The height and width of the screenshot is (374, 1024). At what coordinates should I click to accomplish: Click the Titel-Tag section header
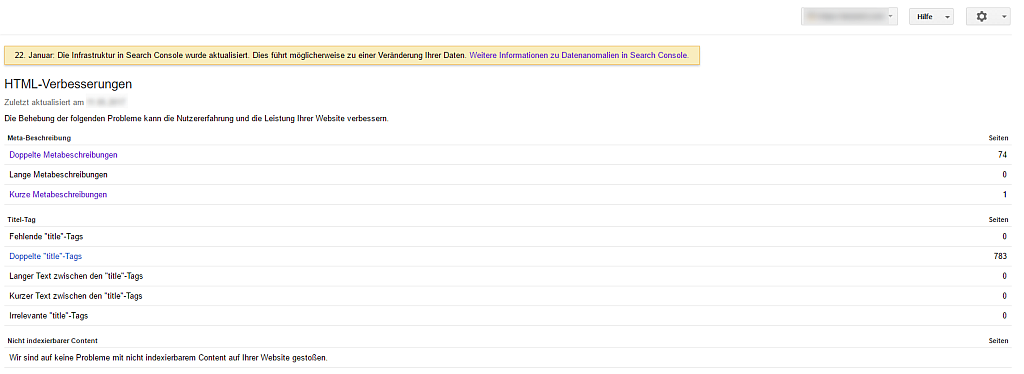pos(22,220)
